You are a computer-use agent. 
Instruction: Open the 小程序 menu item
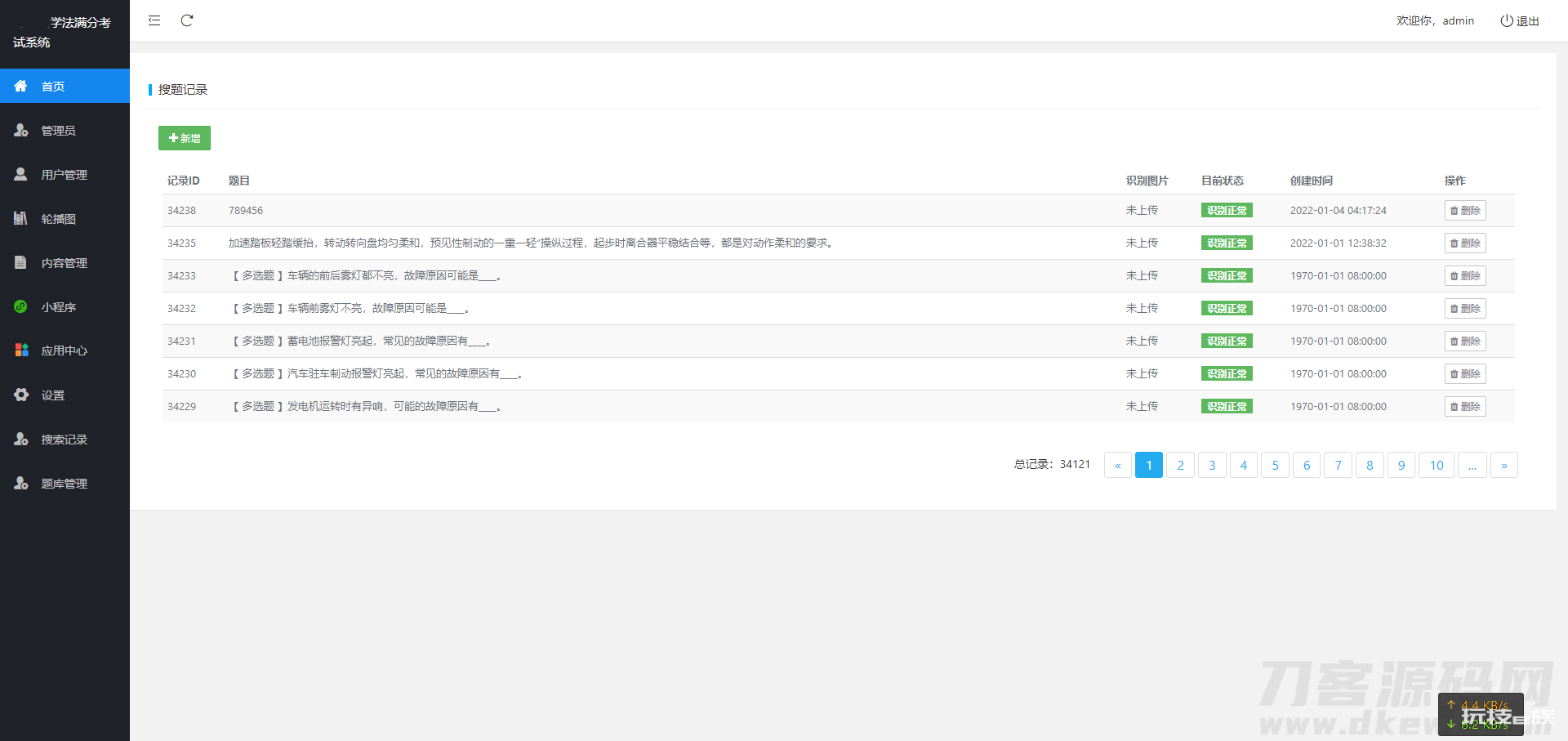tap(65, 306)
